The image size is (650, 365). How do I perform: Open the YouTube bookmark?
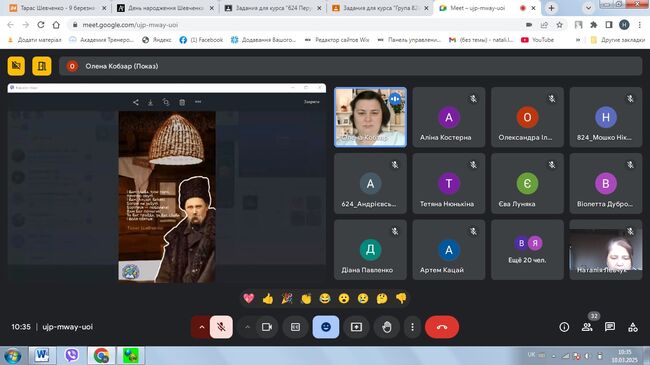pos(538,40)
